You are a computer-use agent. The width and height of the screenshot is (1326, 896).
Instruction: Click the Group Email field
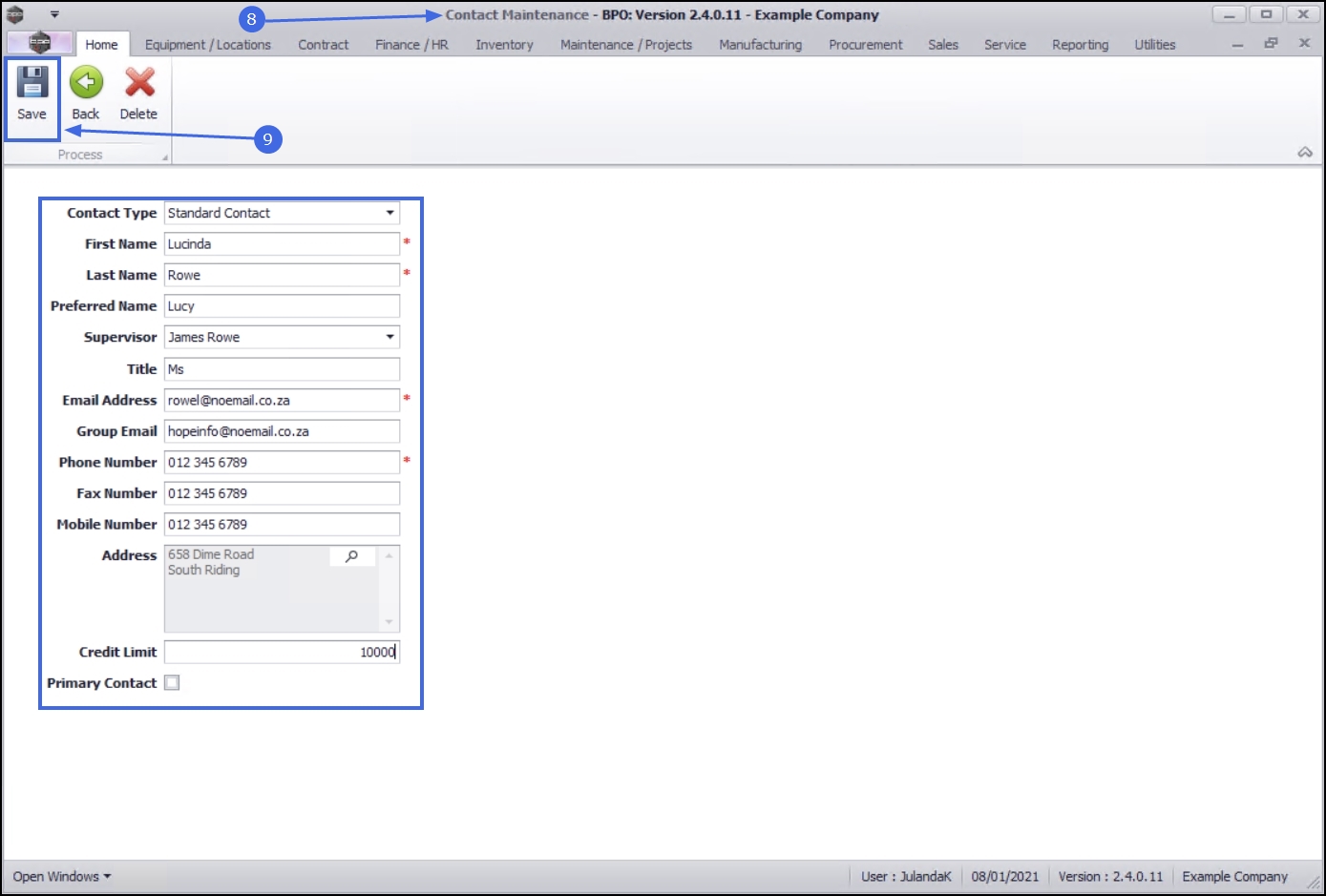point(282,431)
